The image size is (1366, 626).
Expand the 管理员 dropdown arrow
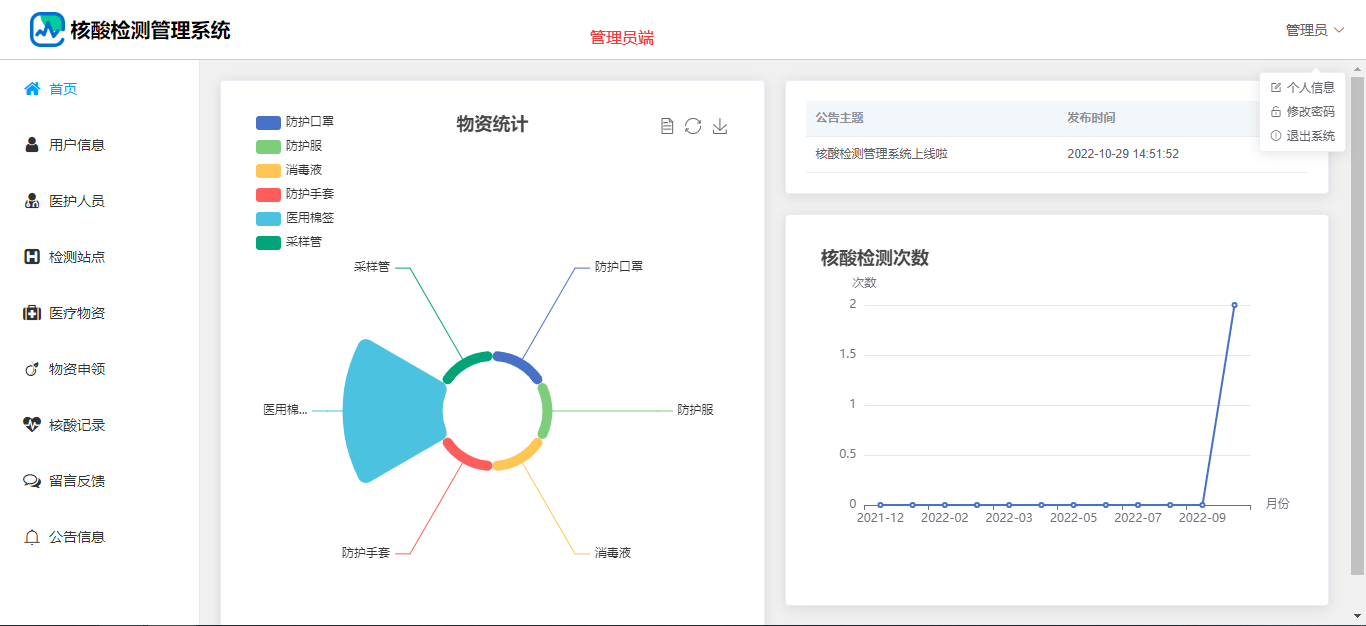(x=1339, y=31)
